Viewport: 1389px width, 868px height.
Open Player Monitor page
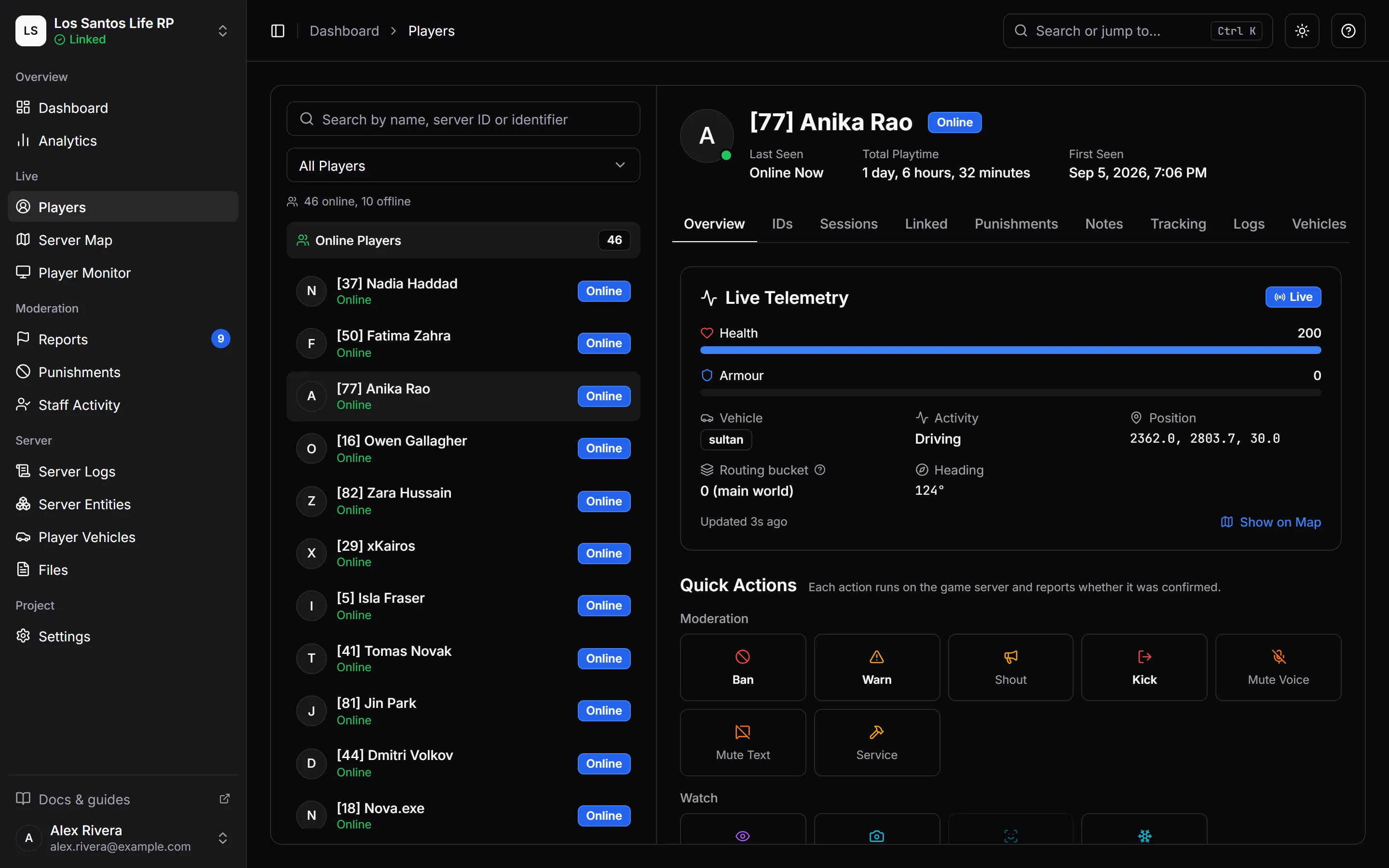point(123,272)
